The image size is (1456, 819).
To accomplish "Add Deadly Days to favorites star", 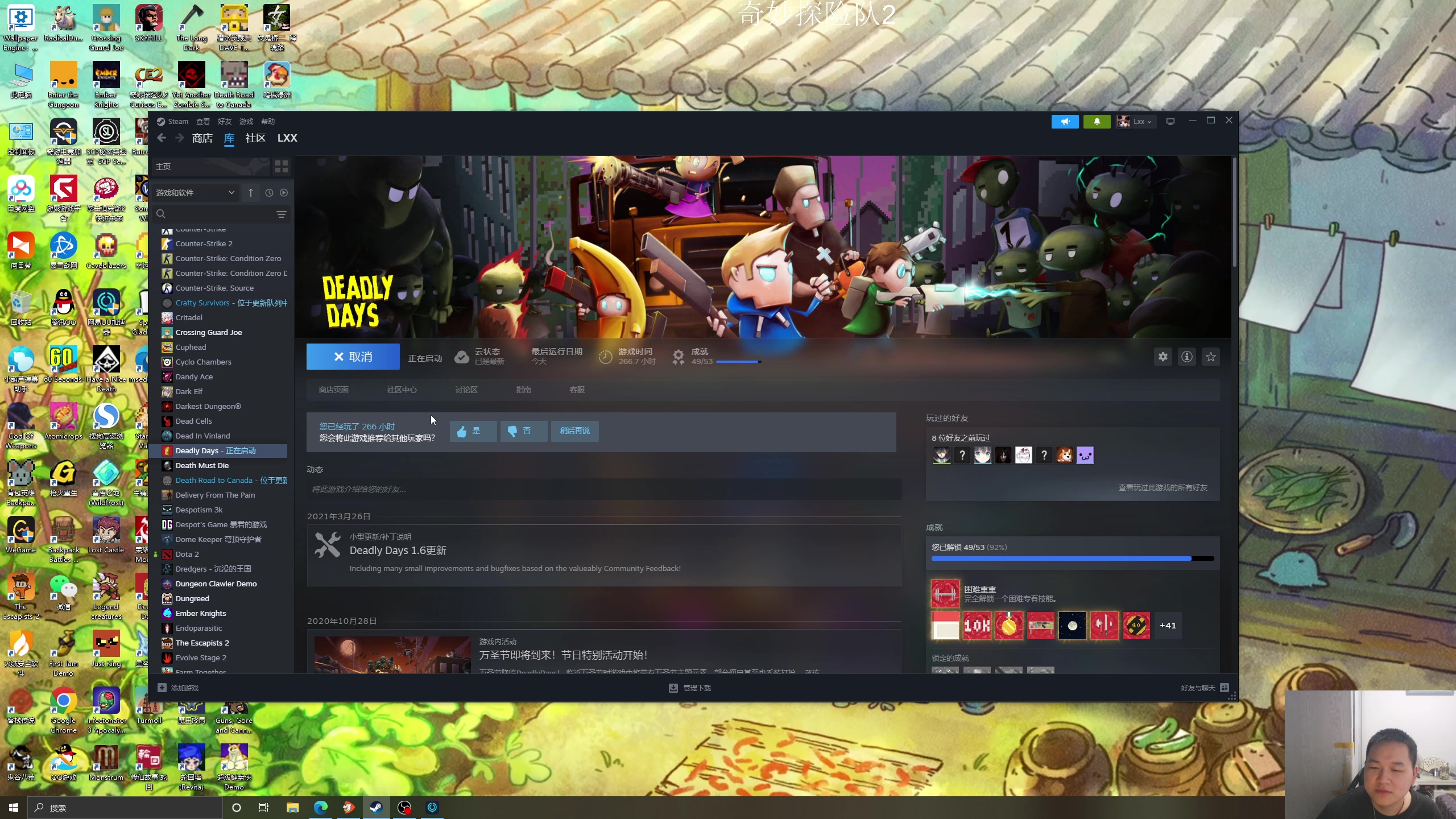I will tap(1210, 357).
